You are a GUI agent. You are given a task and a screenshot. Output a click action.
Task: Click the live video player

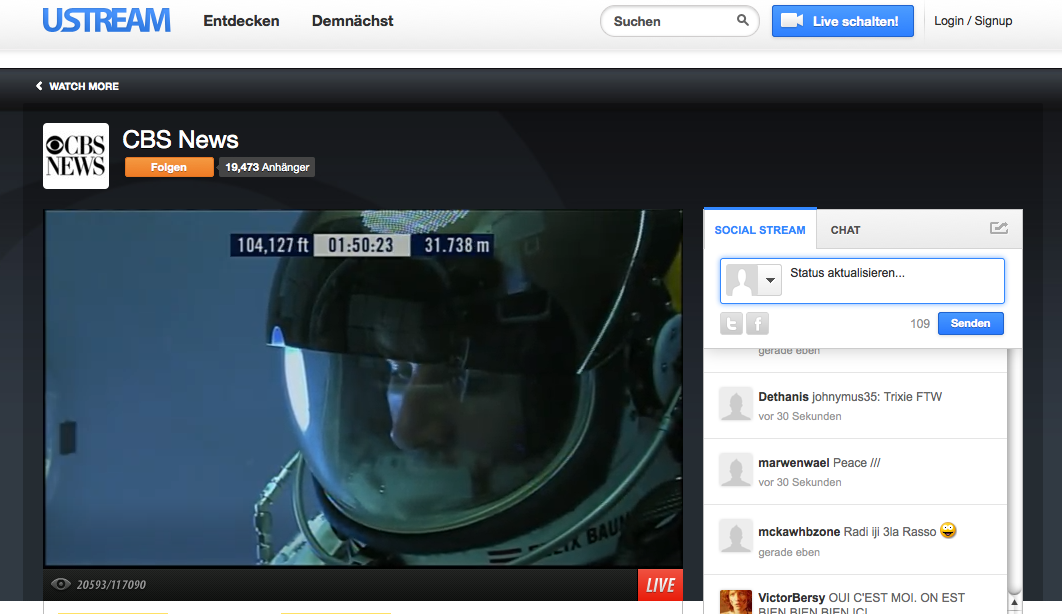click(363, 388)
